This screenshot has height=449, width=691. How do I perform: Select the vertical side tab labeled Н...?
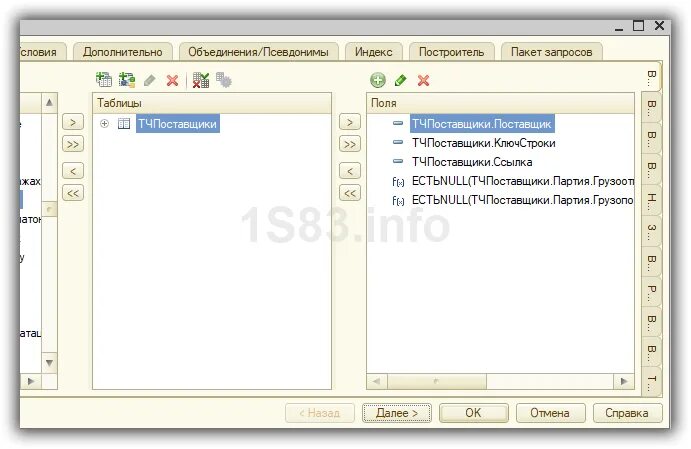tap(652, 199)
